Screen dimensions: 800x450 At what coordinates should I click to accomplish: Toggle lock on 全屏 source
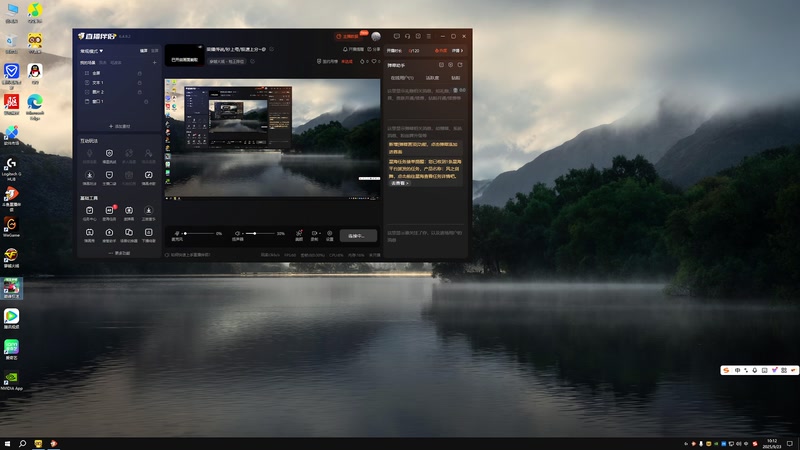point(140,73)
